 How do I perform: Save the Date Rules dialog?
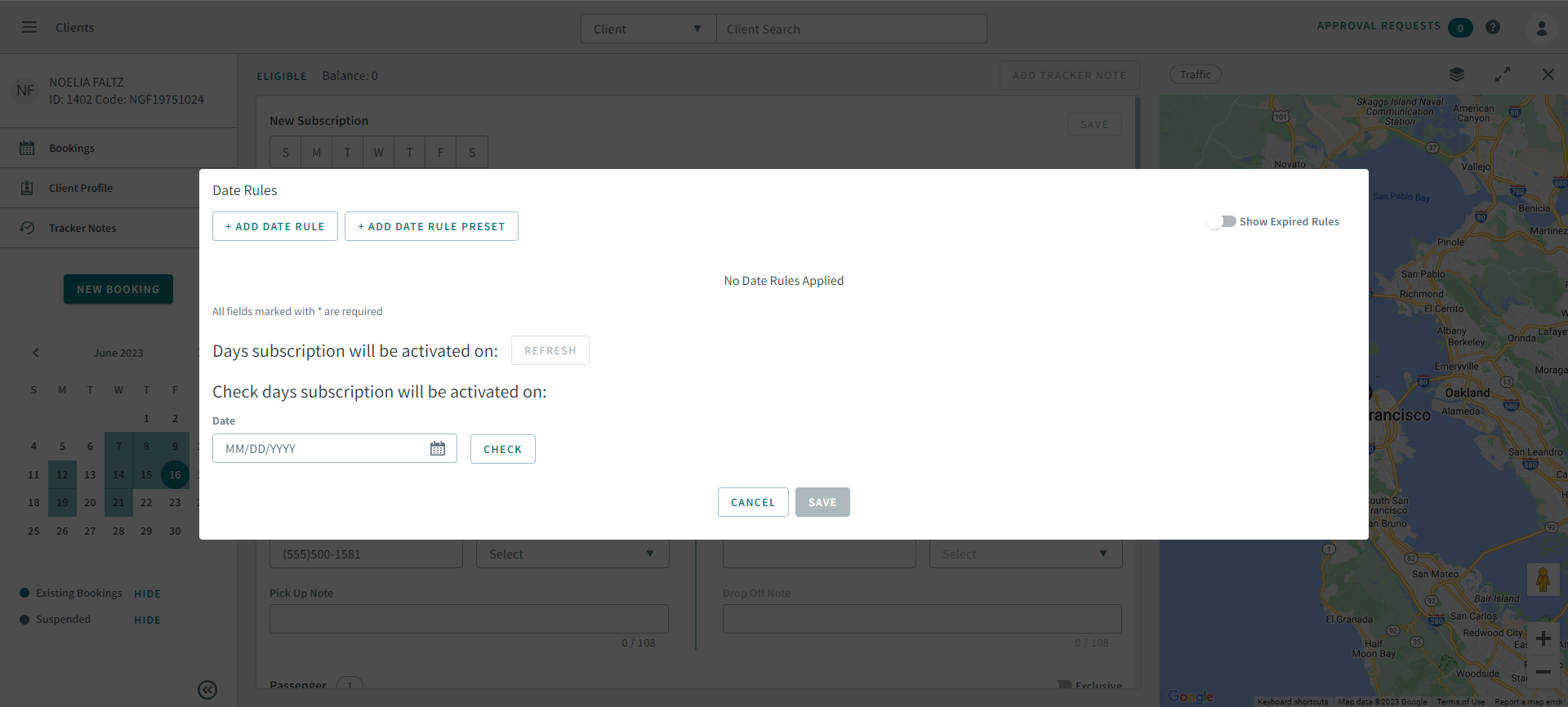point(822,502)
